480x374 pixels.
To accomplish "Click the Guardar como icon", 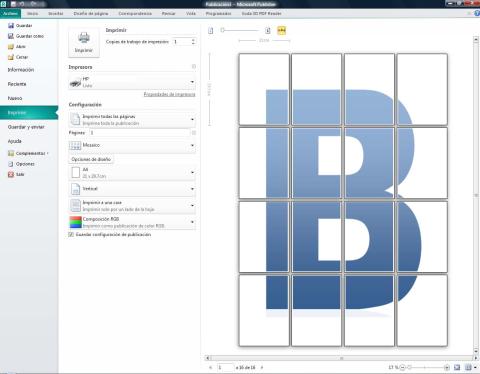I will pyautogui.click(x=11, y=36).
